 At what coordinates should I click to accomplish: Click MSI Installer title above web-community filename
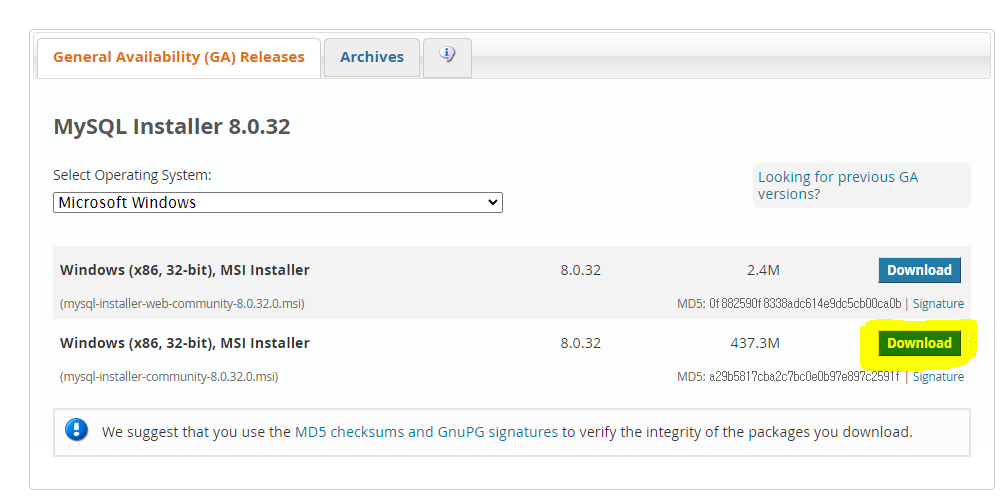pos(184,270)
